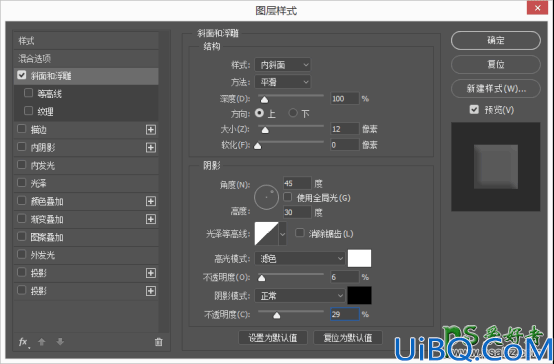The image size is (554, 364).
Task: Enable the 纹理 checkbox
Action: pos(28,111)
